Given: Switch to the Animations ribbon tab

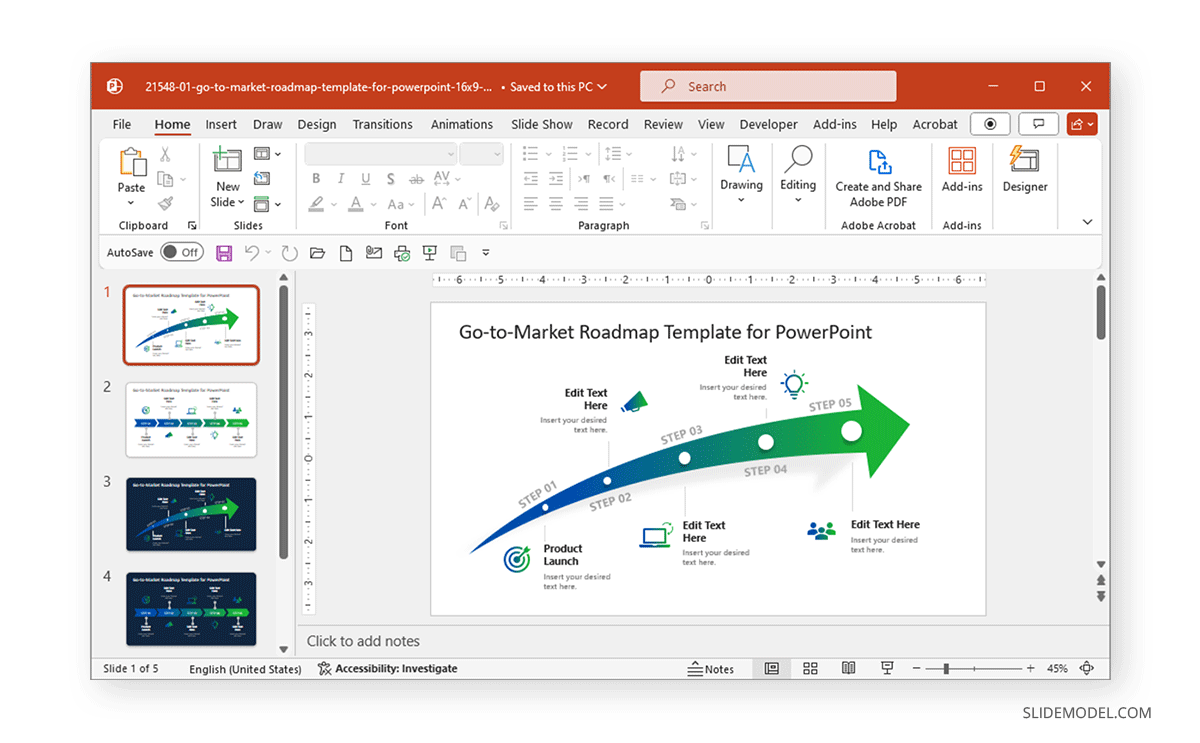Looking at the screenshot, I should 461,124.
